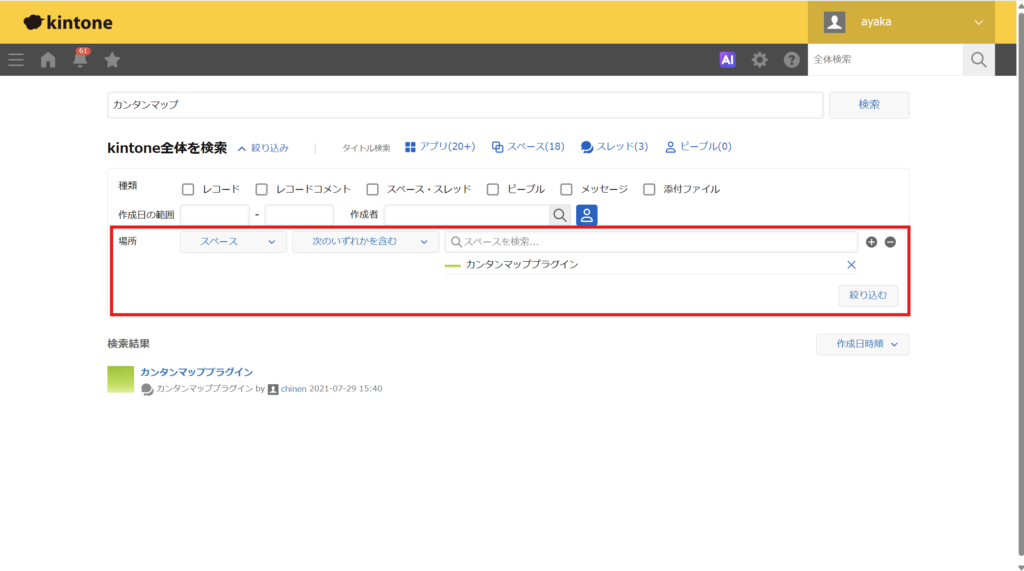Switch to アプリ(20+) title search tab
This screenshot has height=571, width=1024.
pos(440,147)
